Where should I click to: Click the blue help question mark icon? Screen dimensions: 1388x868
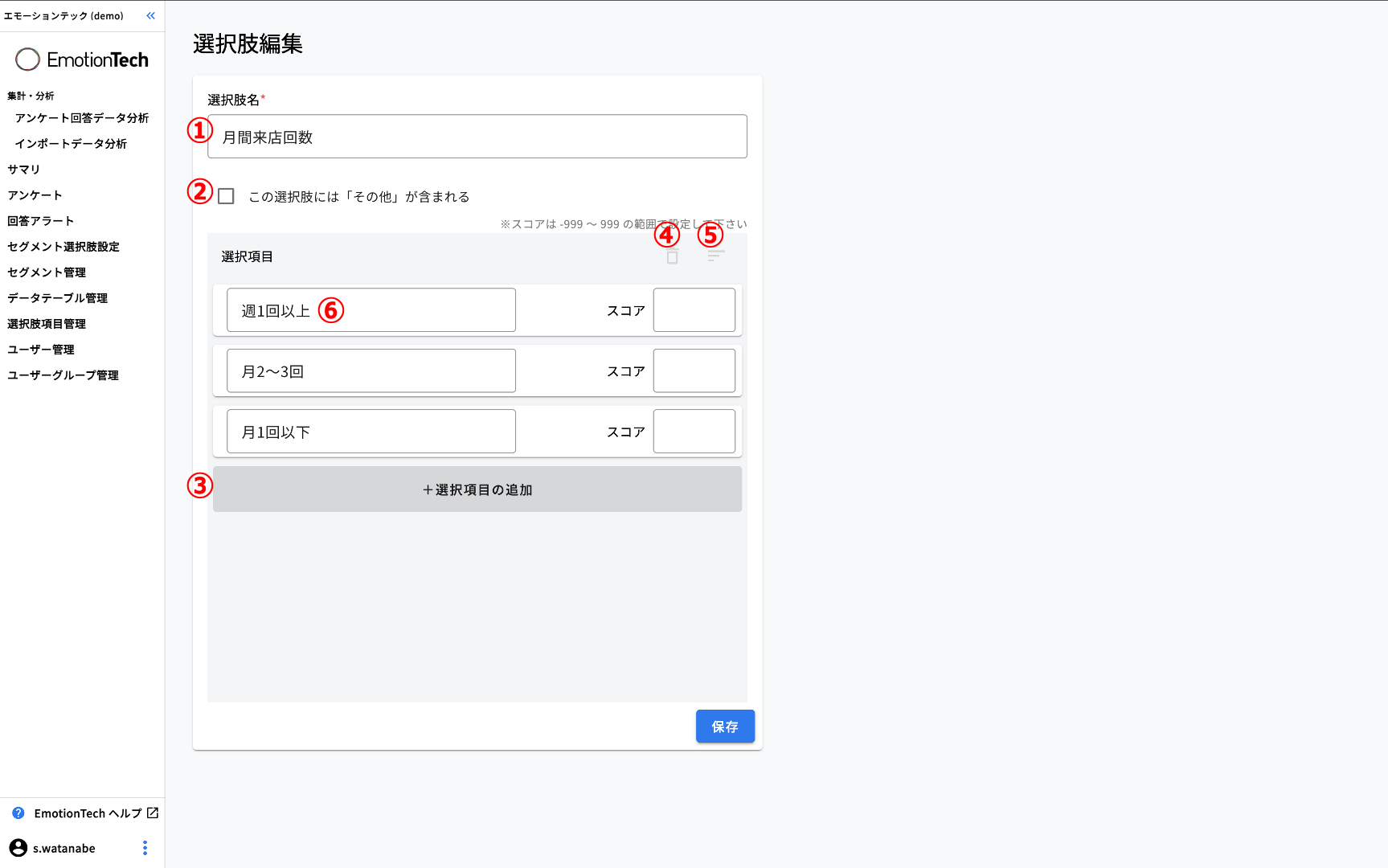click(x=18, y=813)
